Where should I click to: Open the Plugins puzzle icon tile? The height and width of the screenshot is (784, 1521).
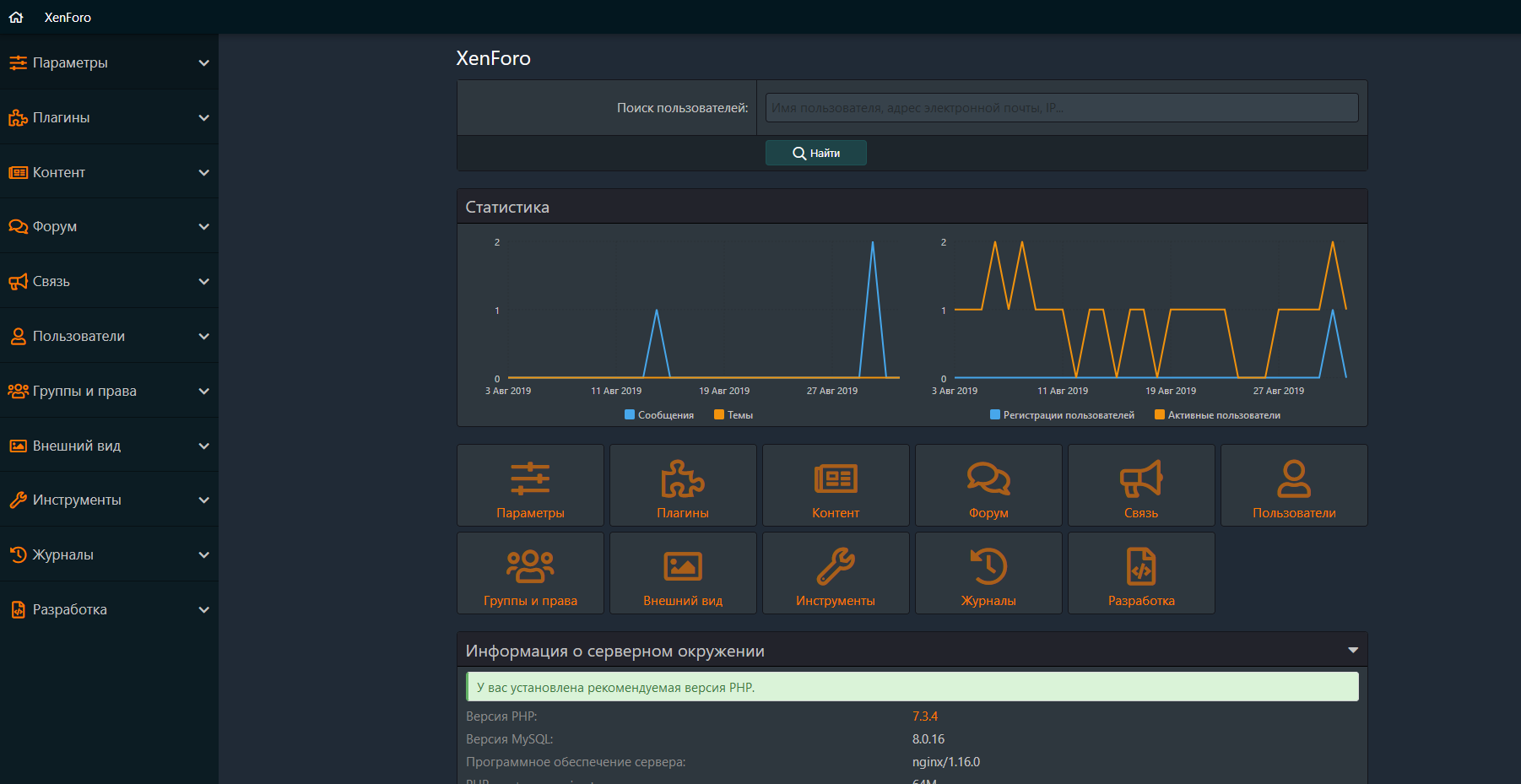tap(683, 486)
